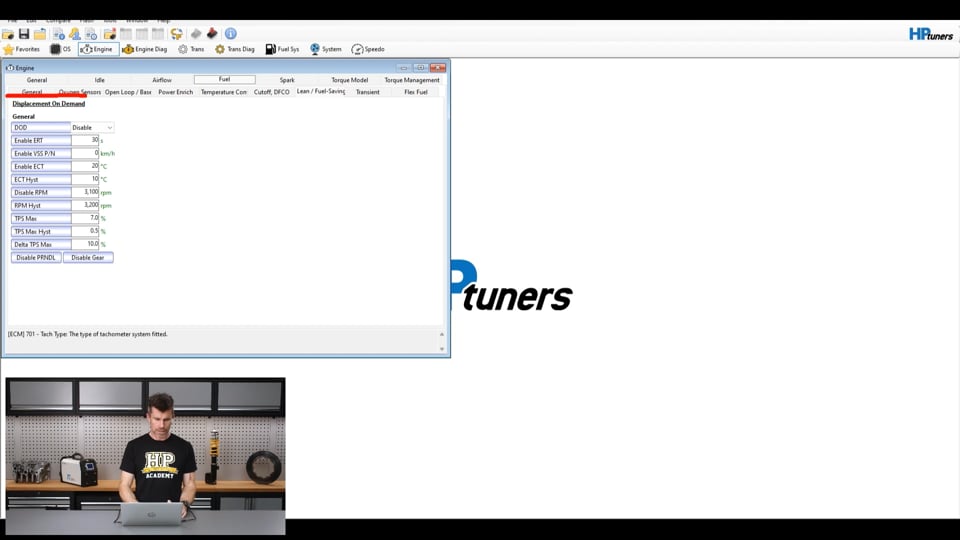960x540 pixels.
Task: Click the TPS Max Hyst value field
Action: point(85,231)
